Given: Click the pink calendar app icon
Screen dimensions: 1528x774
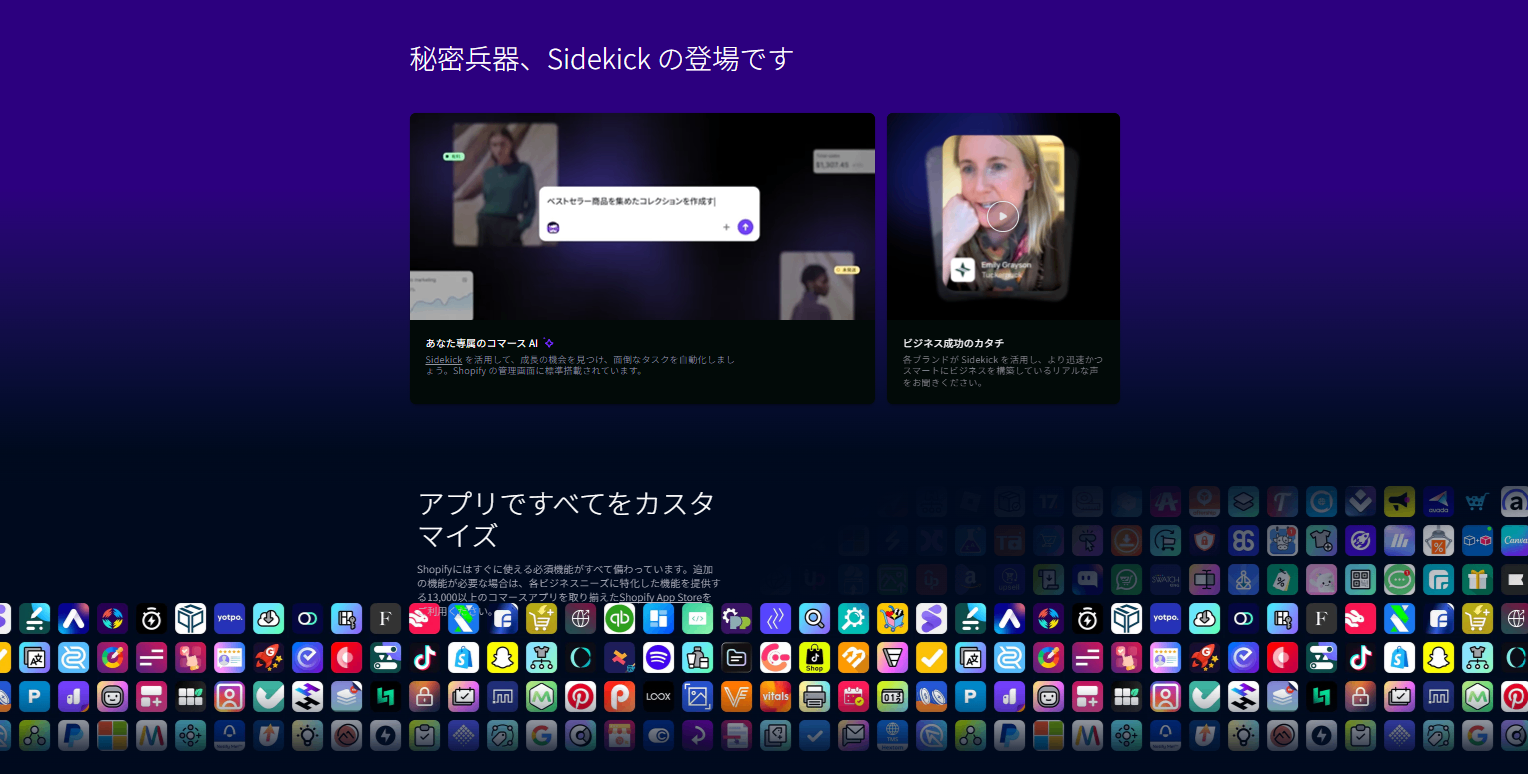Looking at the screenshot, I should click(854, 696).
